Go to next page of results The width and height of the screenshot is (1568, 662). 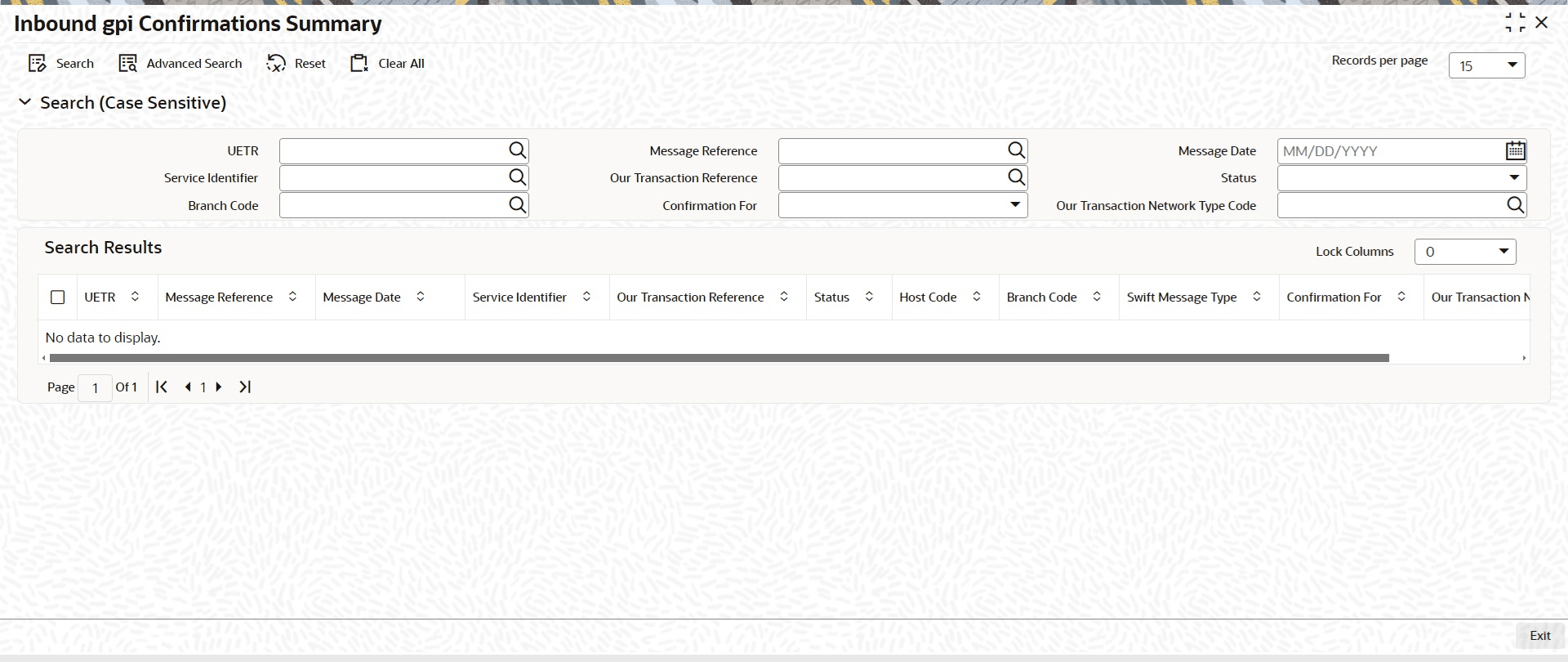tap(219, 387)
